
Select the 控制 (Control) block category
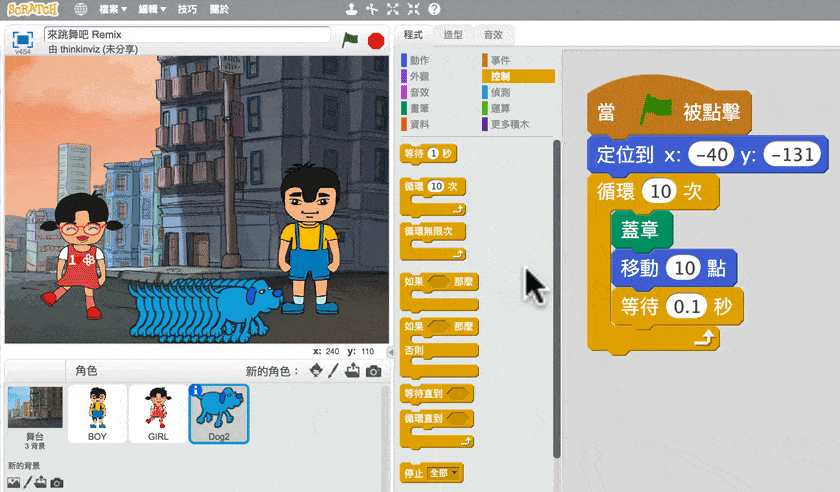518,76
